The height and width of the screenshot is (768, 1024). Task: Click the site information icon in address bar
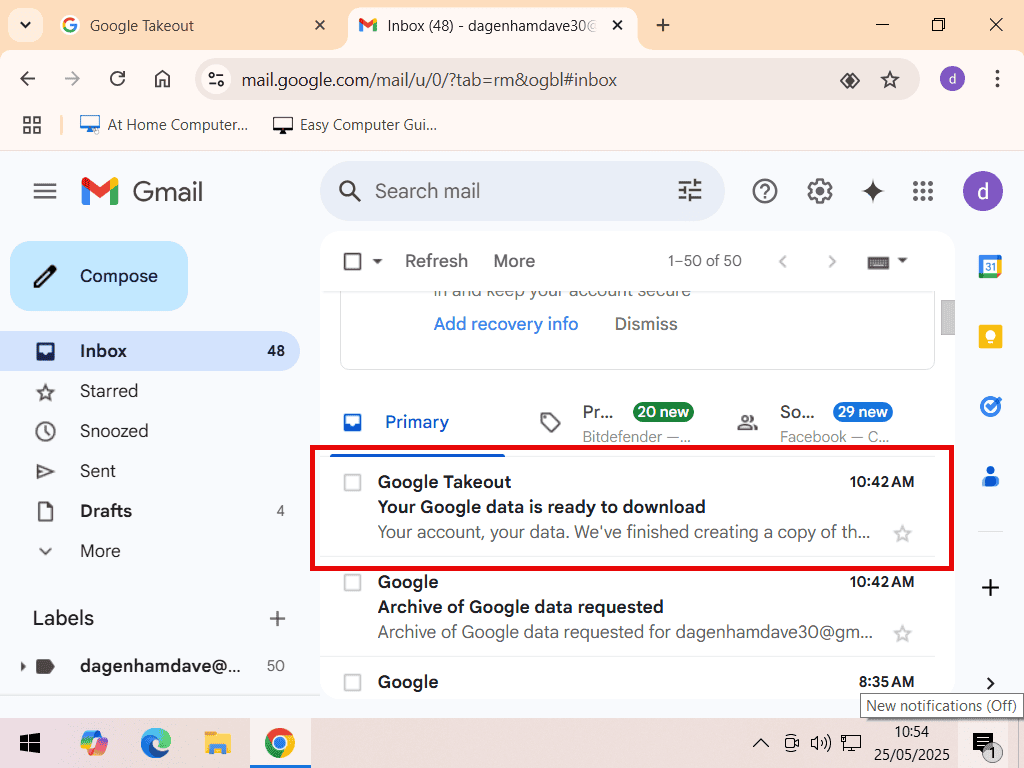pos(216,80)
